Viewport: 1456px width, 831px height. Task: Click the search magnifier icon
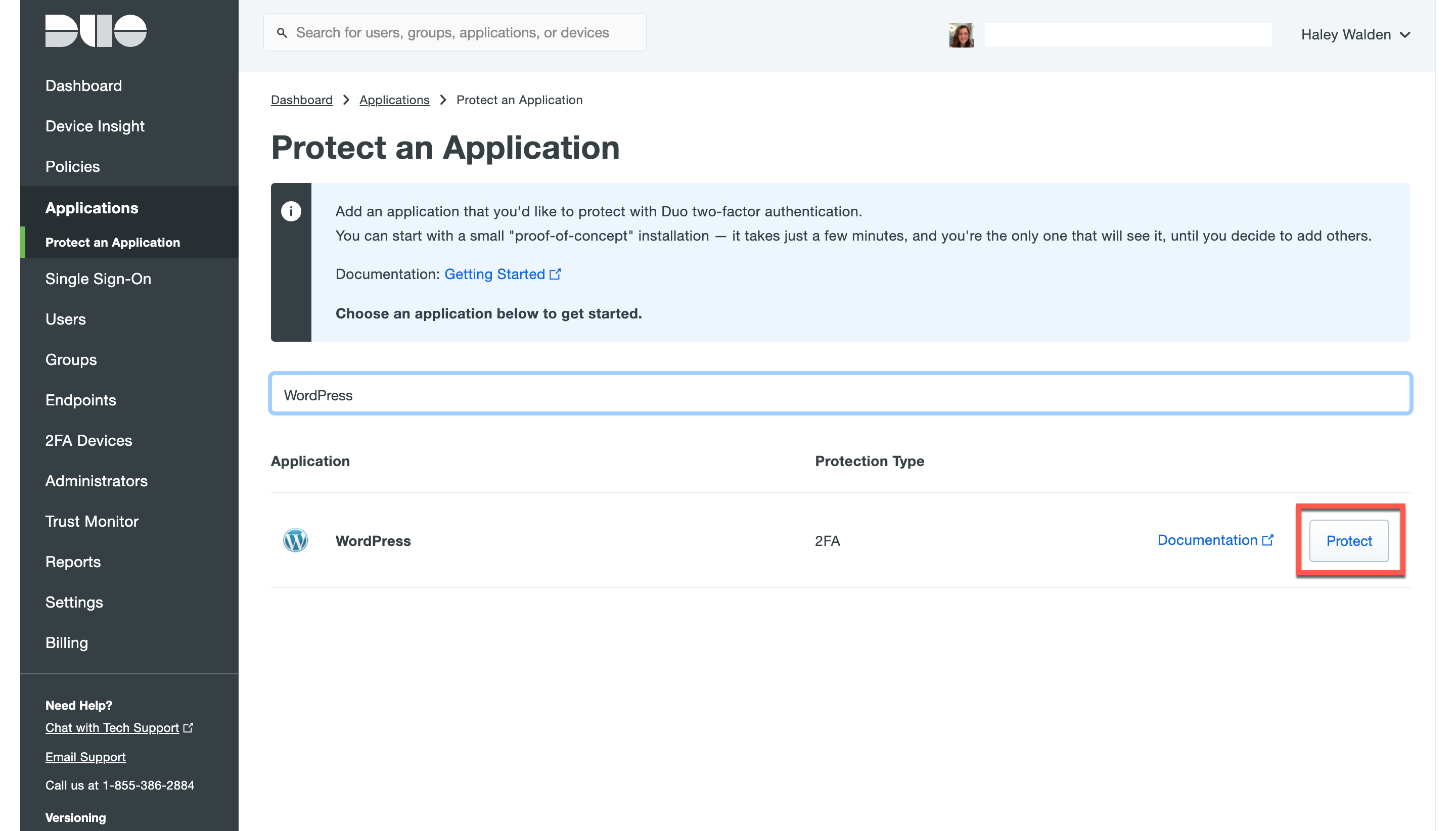pyautogui.click(x=282, y=33)
